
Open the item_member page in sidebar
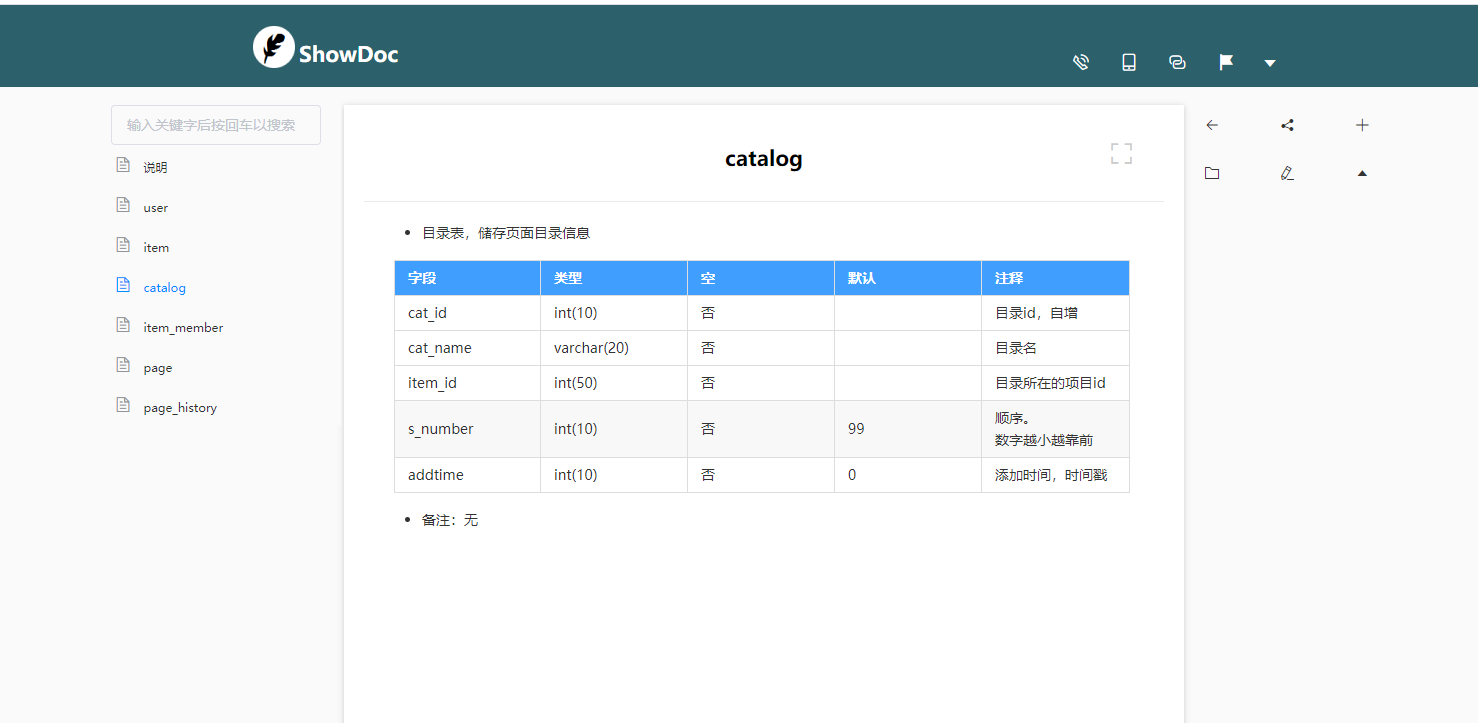coord(183,327)
